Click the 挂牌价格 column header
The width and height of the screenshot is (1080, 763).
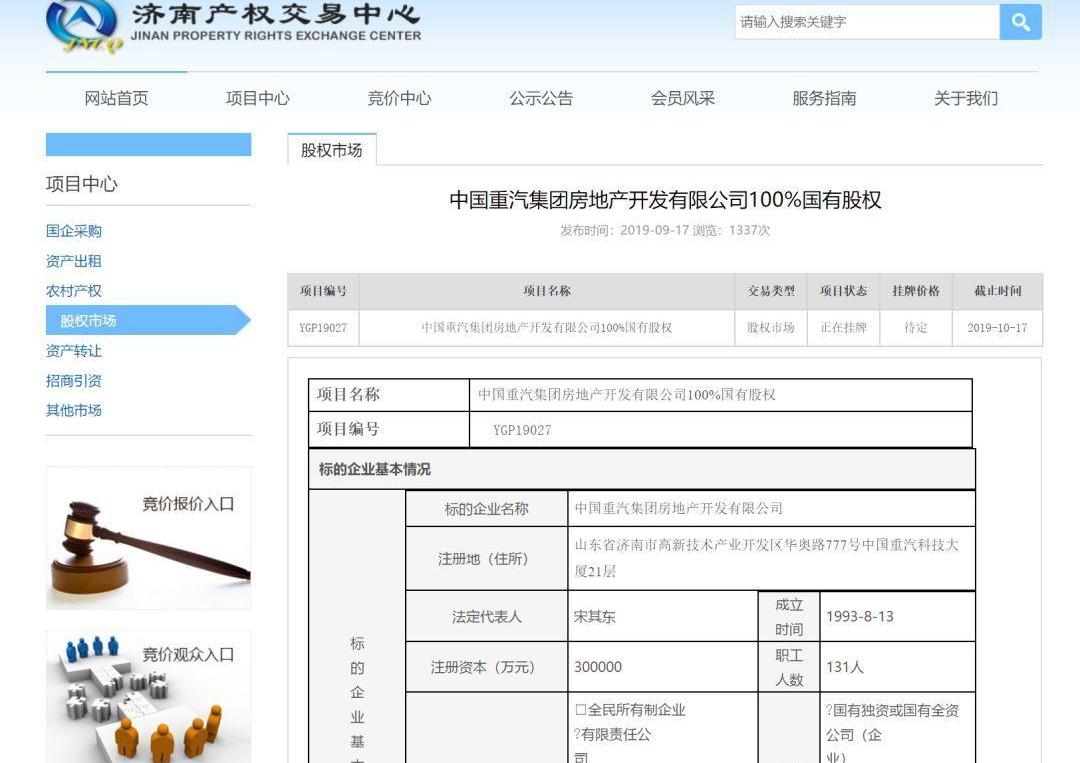[915, 291]
